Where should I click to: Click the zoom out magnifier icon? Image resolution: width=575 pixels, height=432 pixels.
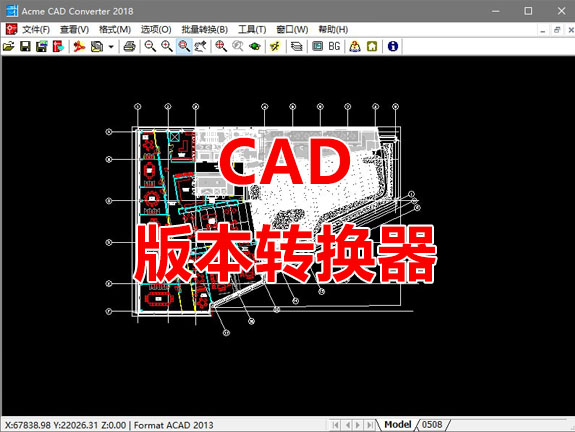[x=150, y=46]
